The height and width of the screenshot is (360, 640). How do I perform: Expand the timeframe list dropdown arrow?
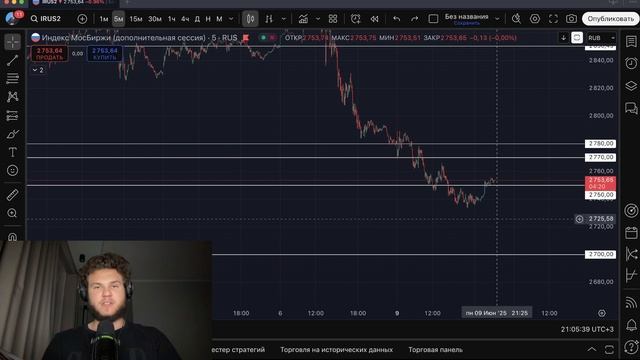click(231, 19)
